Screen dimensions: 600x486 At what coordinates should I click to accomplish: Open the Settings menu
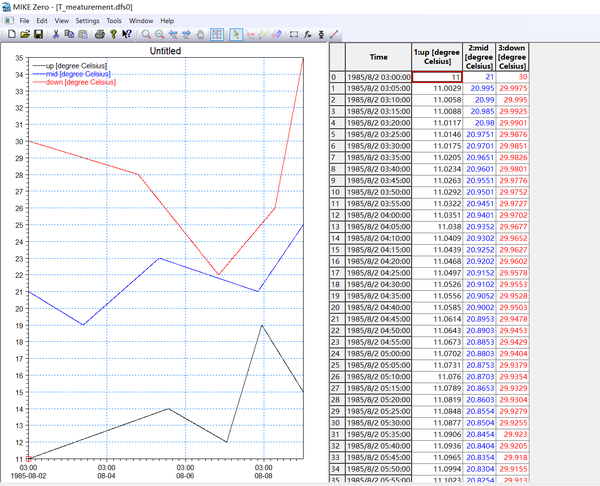pyautogui.click(x=87, y=20)
